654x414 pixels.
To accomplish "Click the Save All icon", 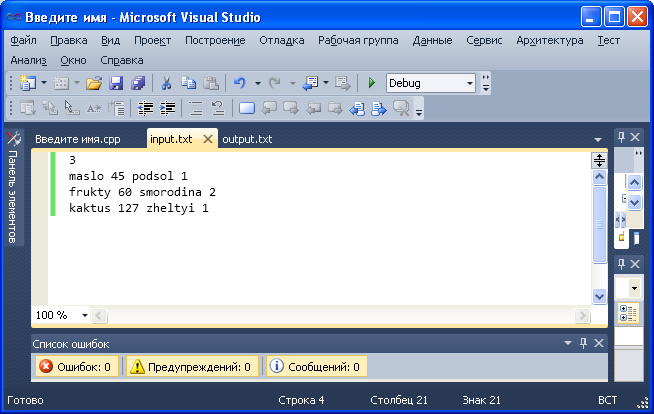I will [138, 83].
